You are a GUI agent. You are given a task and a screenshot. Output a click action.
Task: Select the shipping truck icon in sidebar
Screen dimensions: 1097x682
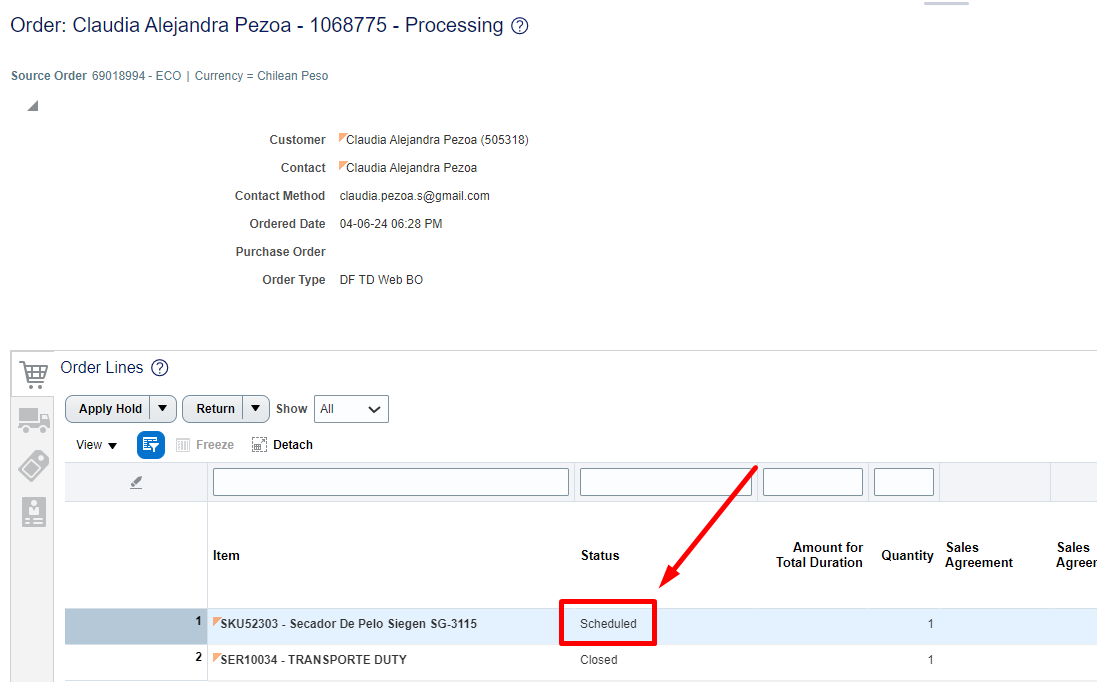click(33, 420)
